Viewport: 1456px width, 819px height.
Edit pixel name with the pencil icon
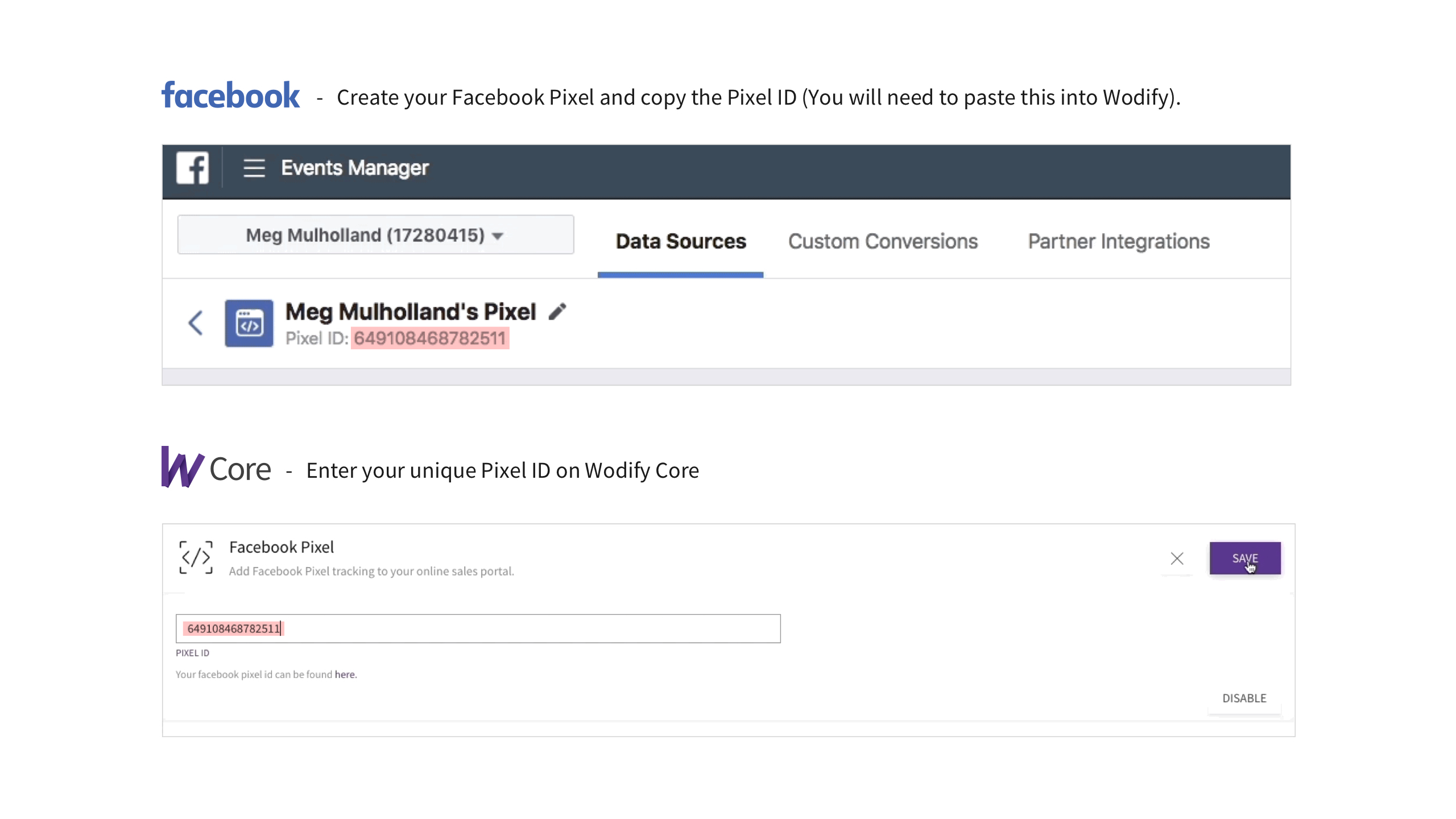(x=557, y=311)
